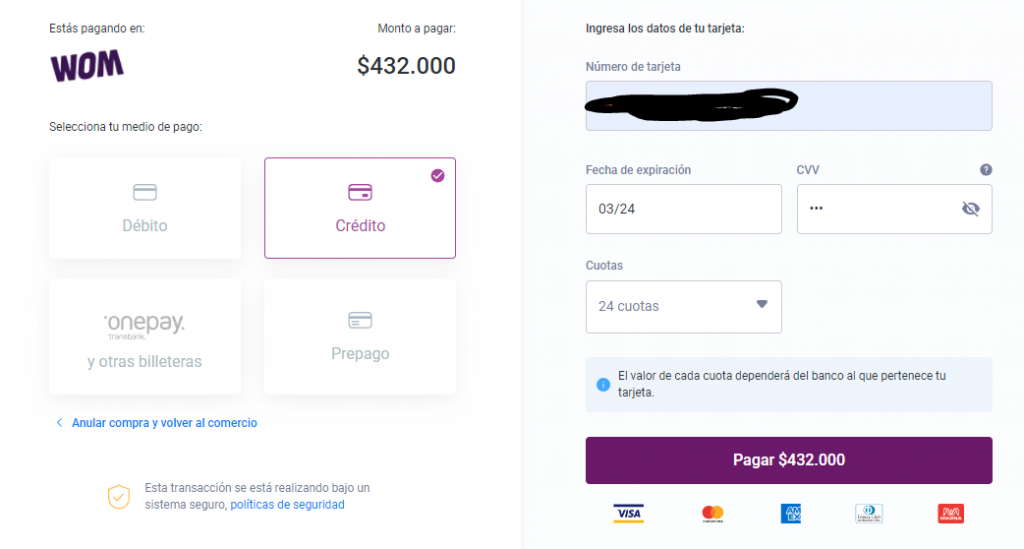
Task: Click the CVV help question mark icon
Action: click(985, 170)
